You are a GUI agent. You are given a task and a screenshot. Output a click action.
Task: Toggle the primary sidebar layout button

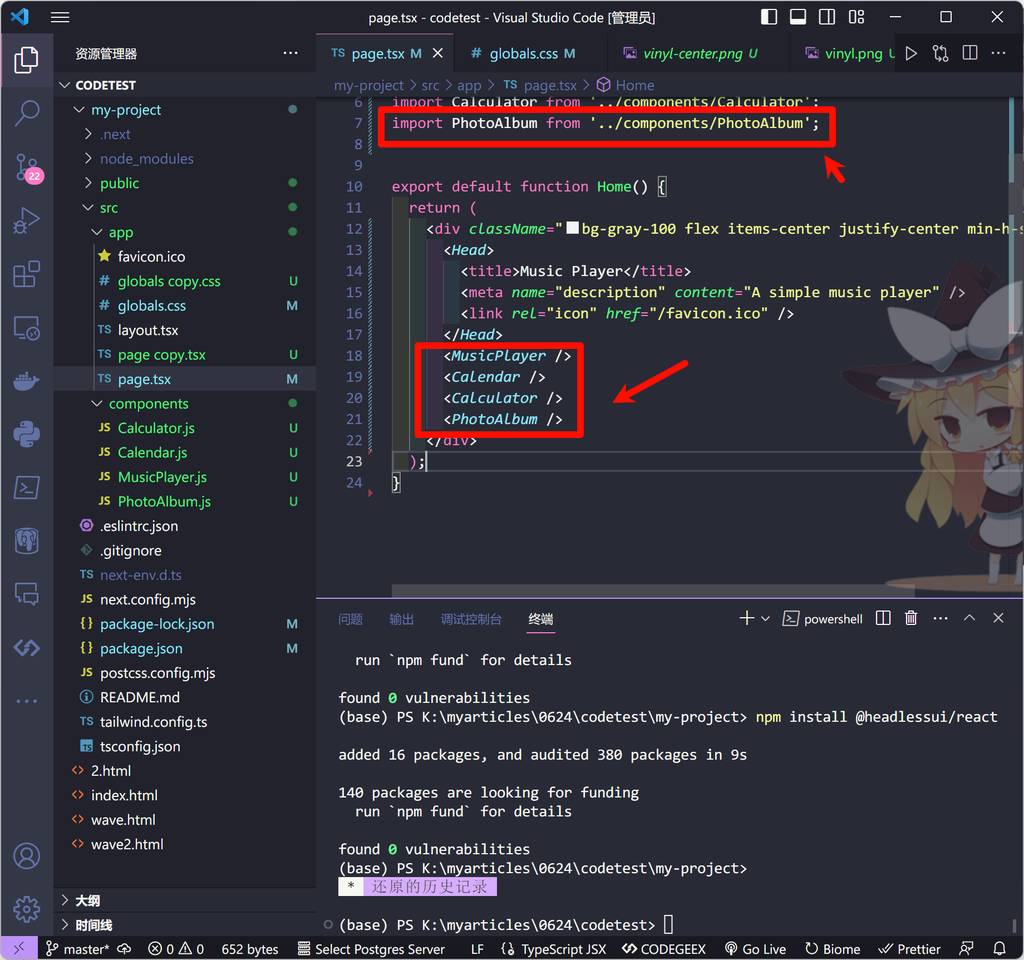(x=769, y=17)
